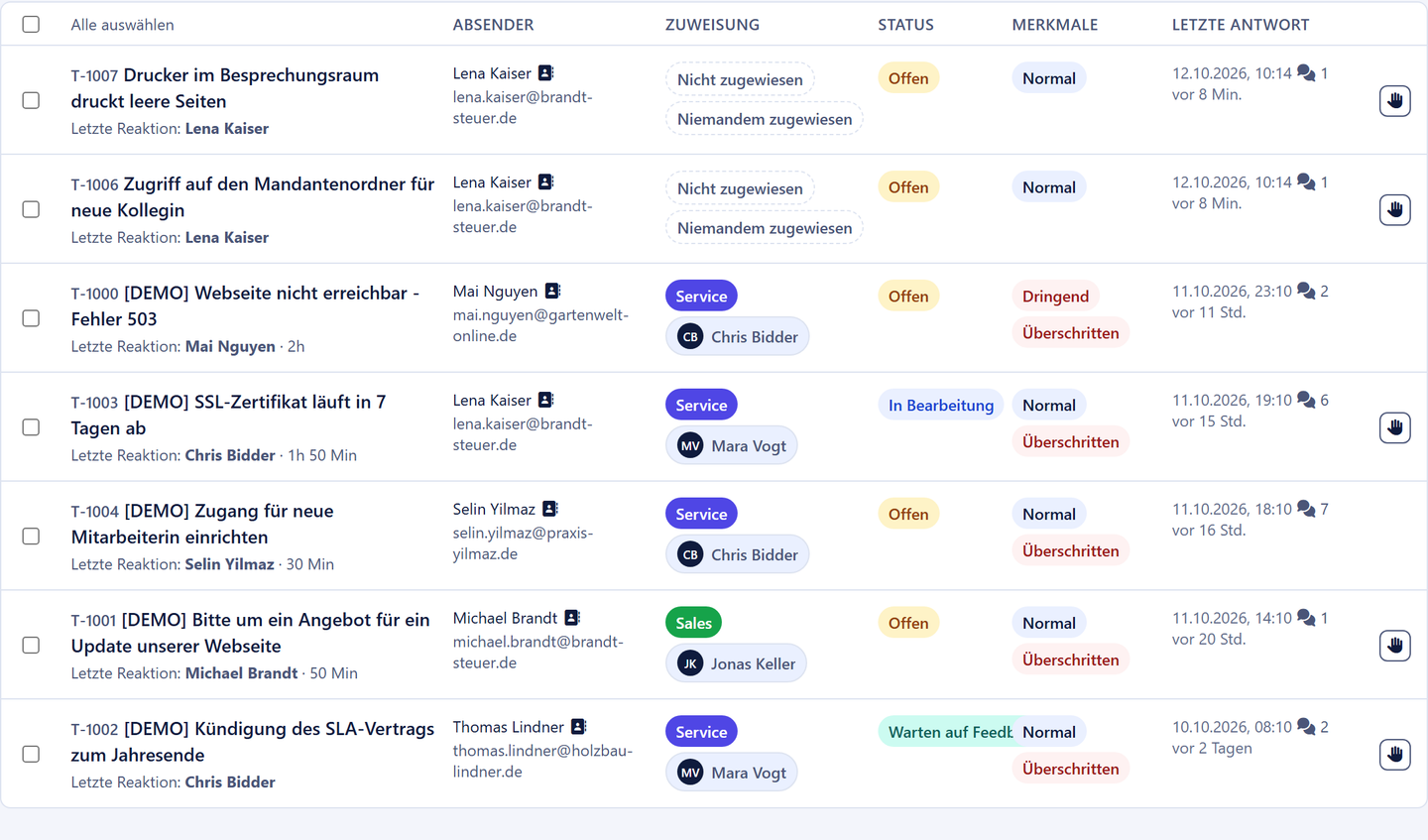Change assignee Chris Bidder on T-1000
The height and width of the screenshot is (840, 1428).
[737, 337]
